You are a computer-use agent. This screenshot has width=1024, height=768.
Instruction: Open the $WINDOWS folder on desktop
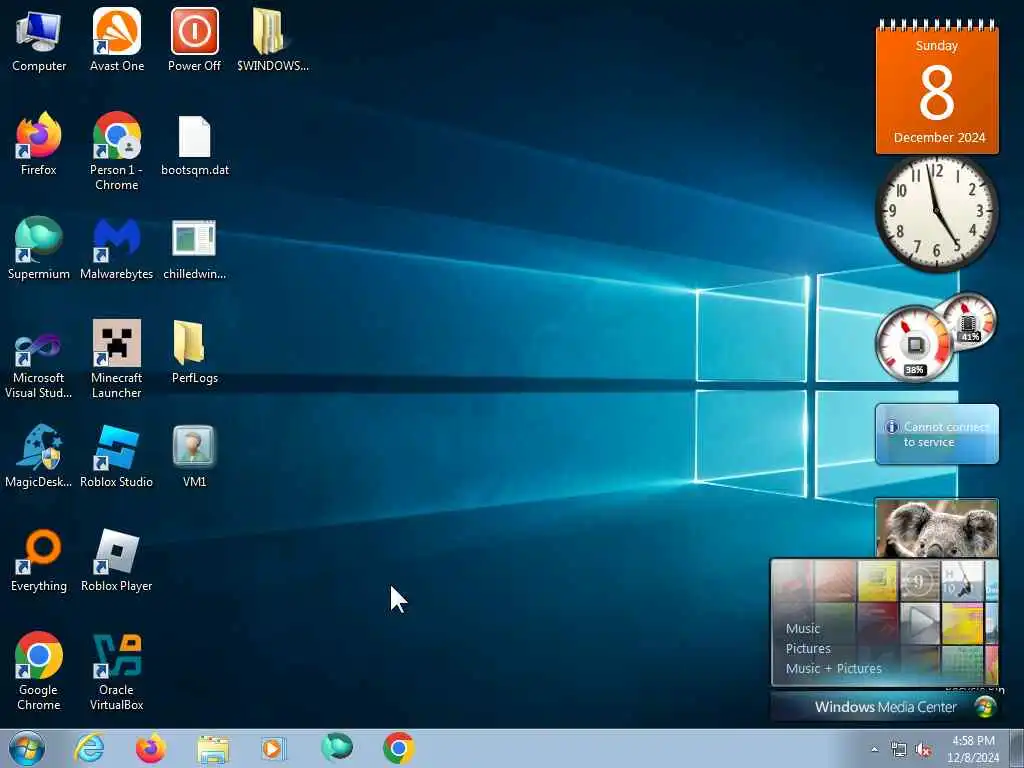point(272,40)
